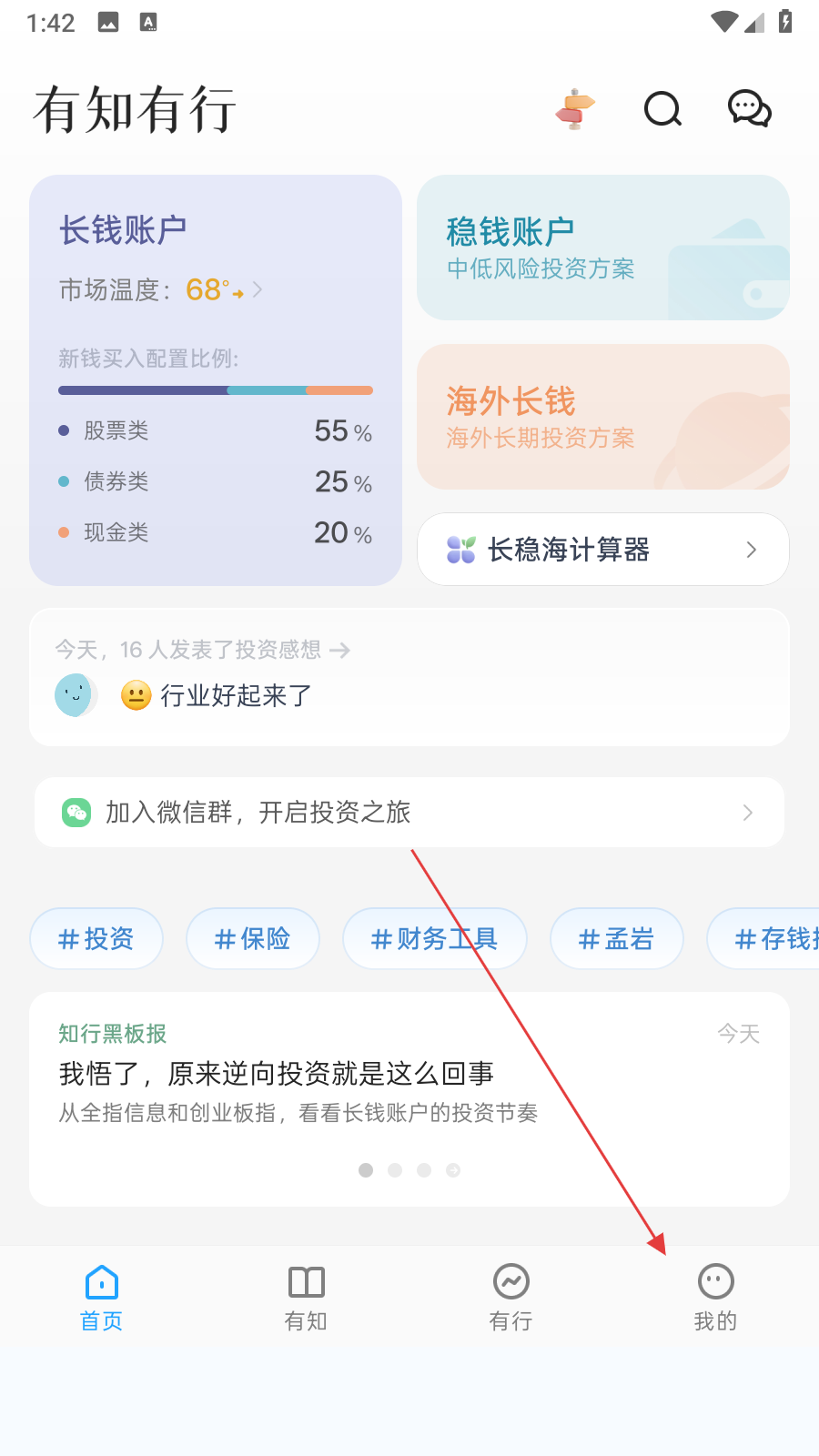Open the 海外长钱 card
This screenshot has height=1456, width=819.
[x=602, y=417]
